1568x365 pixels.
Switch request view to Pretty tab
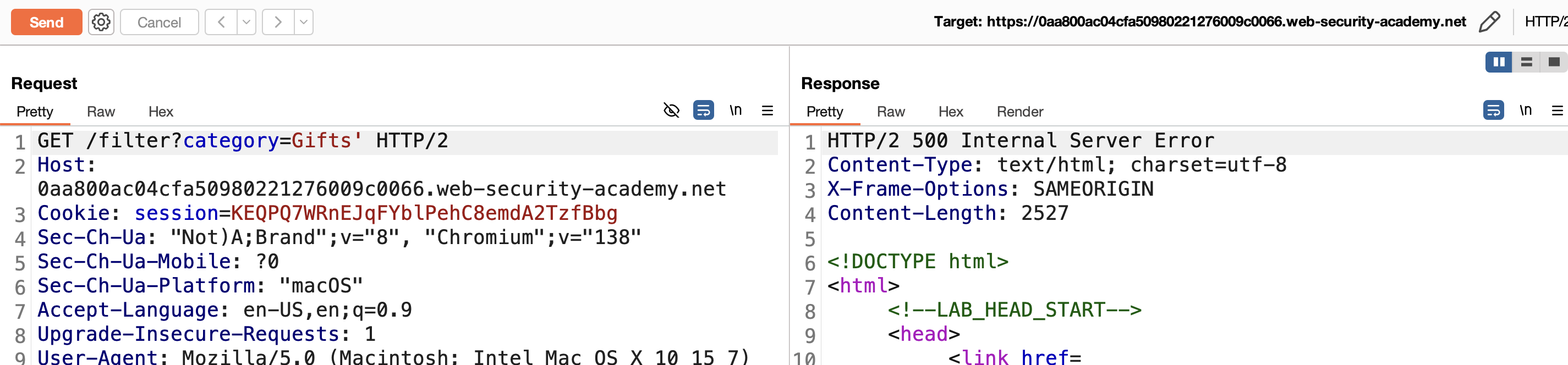click(x=35, y=112)
